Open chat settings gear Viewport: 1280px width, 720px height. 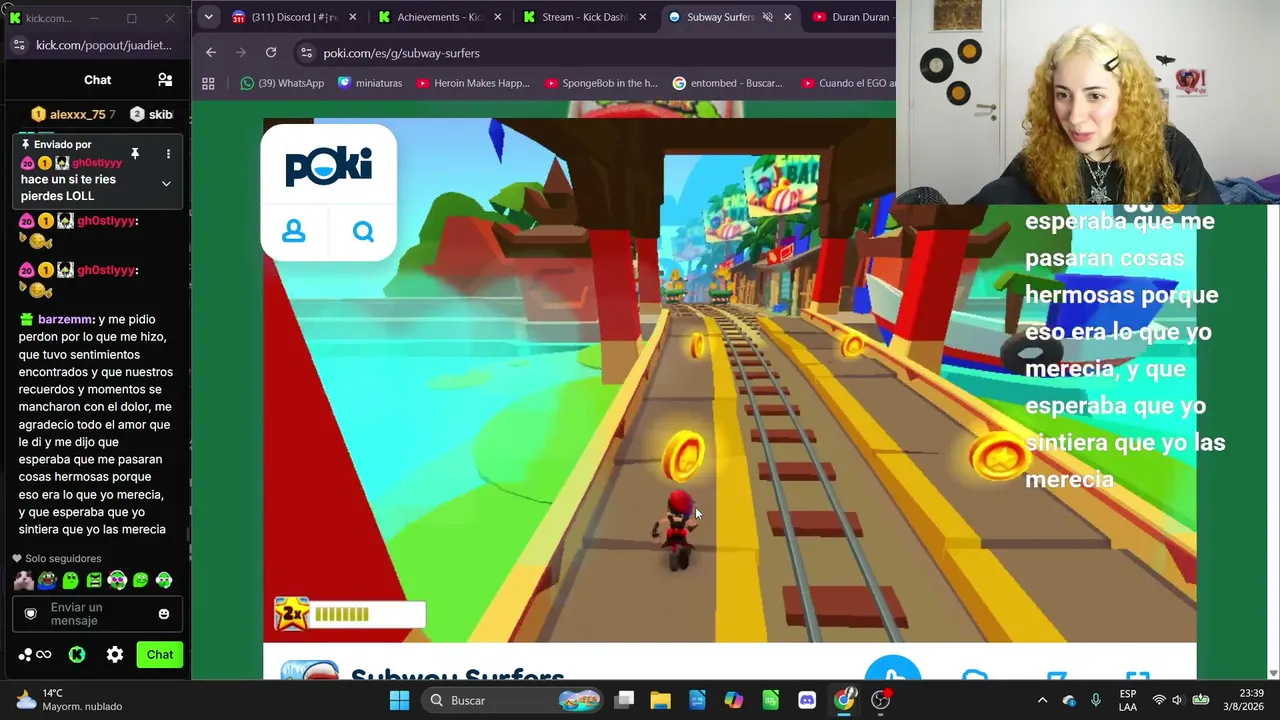click(x=115, y=655)
